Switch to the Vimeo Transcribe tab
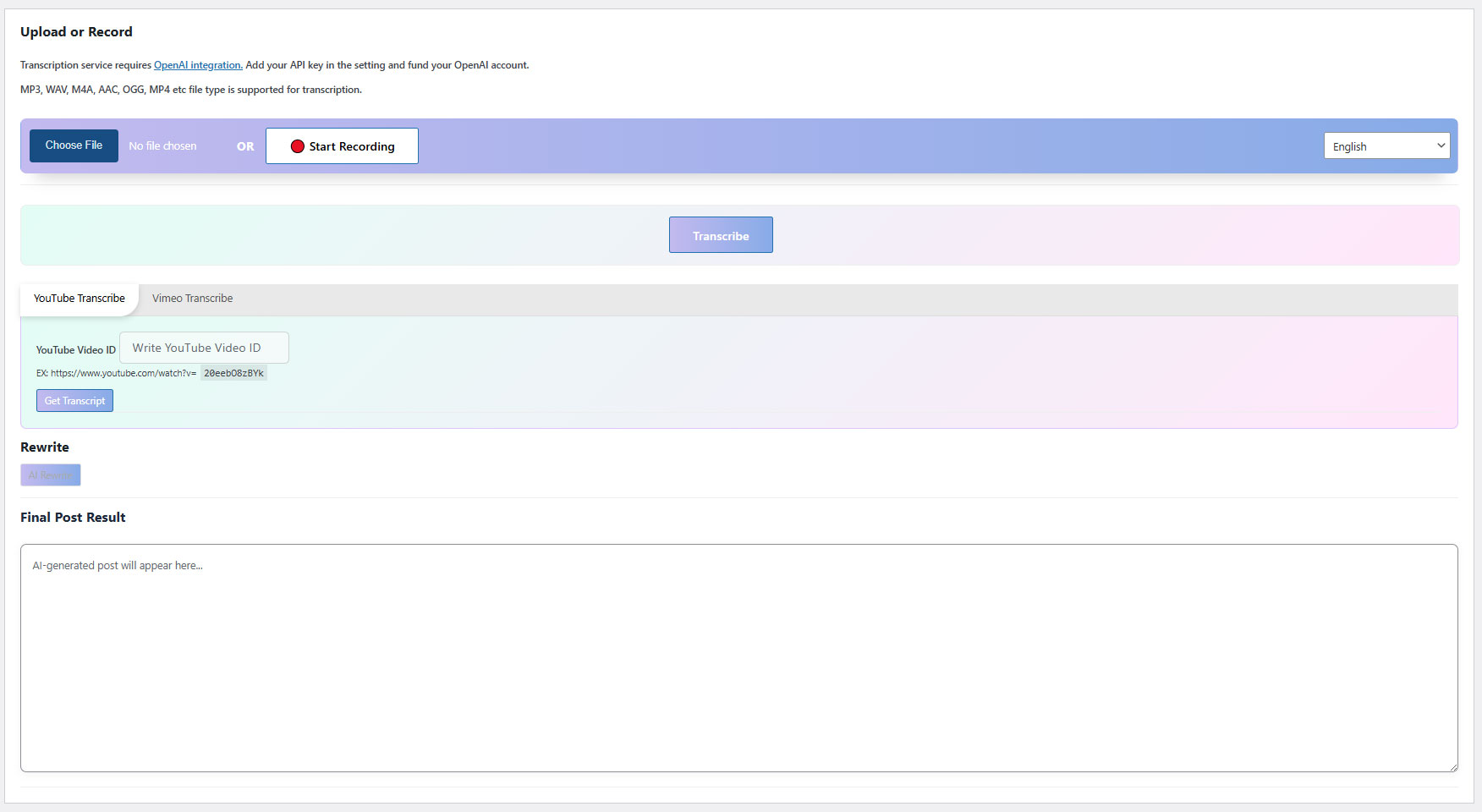1482x812 pixels. (192, 299)
